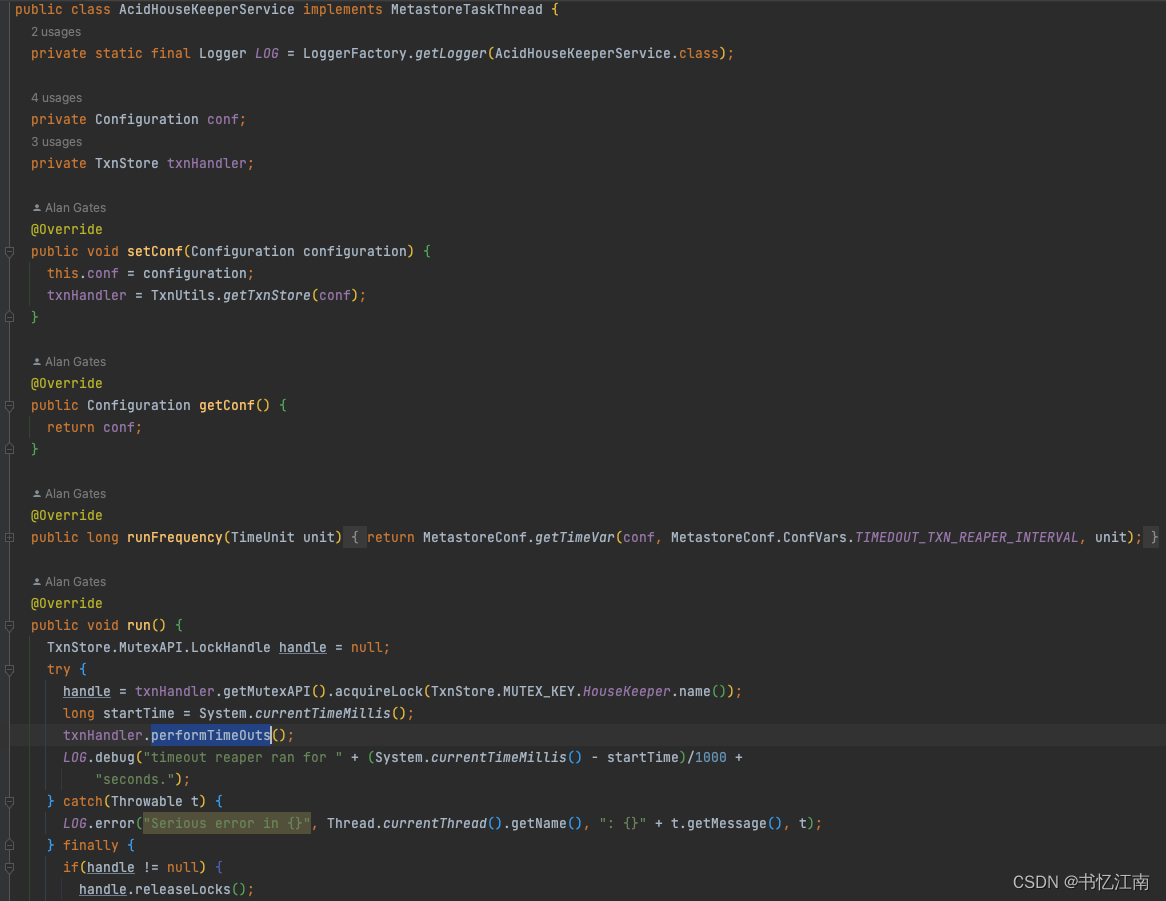
Task: Click Alan Gates author hint above getConf
Action: 75,362
